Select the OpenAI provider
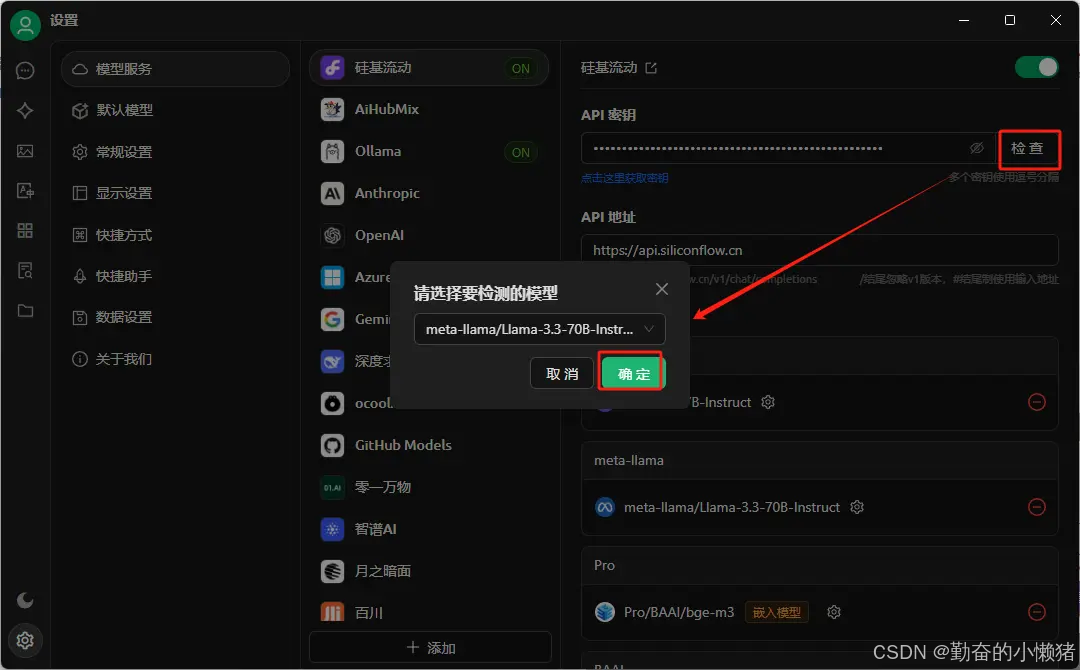The image size is (1080, 670). (428, 235)
